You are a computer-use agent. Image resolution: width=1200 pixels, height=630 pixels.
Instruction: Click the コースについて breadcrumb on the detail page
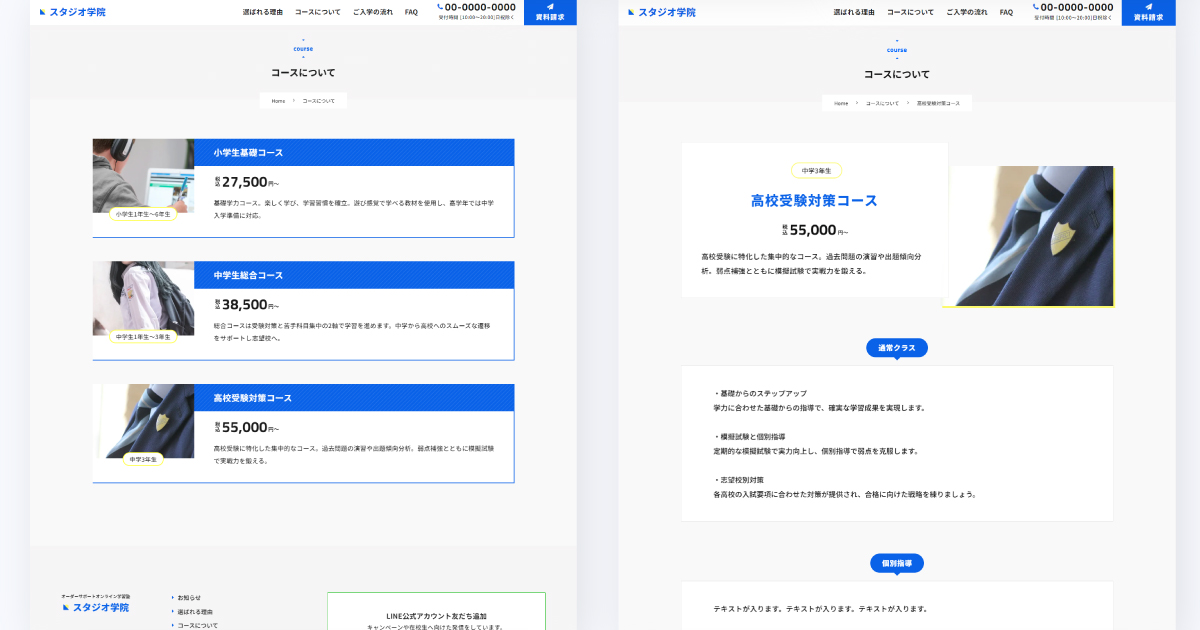point(883,103)
